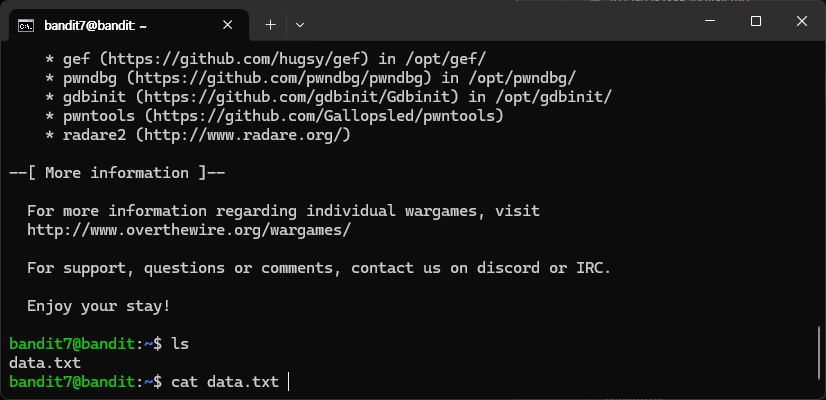Image resolution: width=826 pixels, height=400 pixels.
Task: Expand the new tab profile dropdown
Action: [x=300, y=25]
